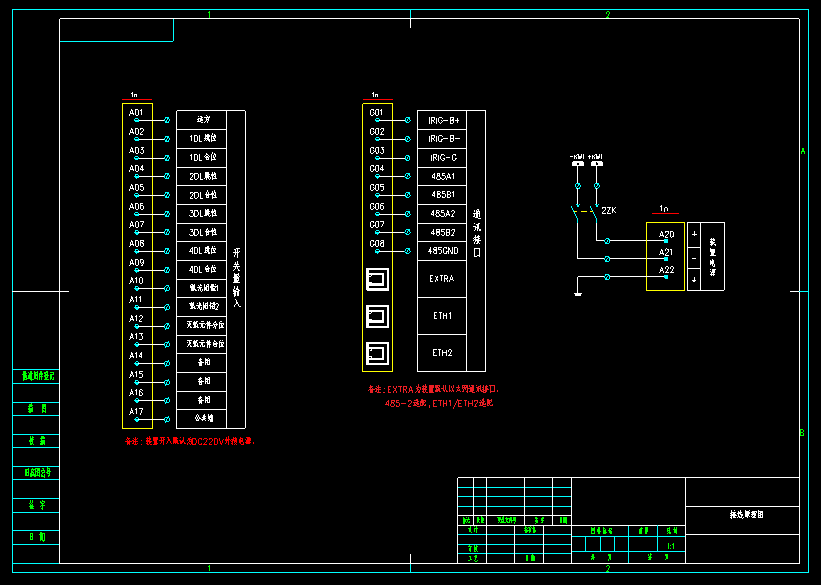Select the ETH2 Ethernet port symbol
The width and height of the screenshot is (821, 585).
[x=377, y=353]
